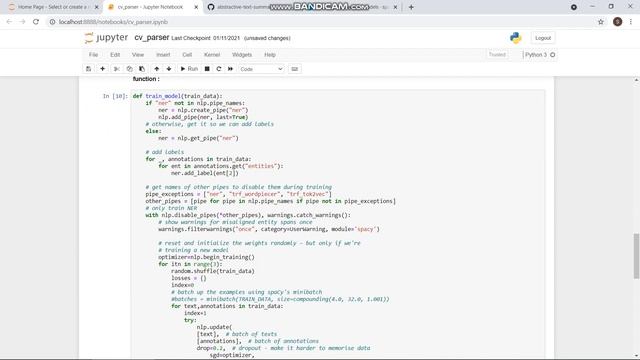
Task: Cut selected cells with scissors icon
Action: click(x=117, y=69)
